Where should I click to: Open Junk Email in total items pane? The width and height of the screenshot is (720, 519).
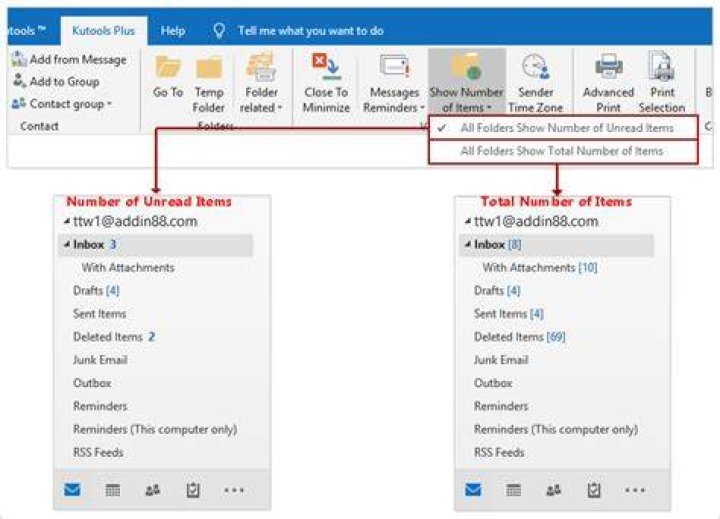pos(501,360)
